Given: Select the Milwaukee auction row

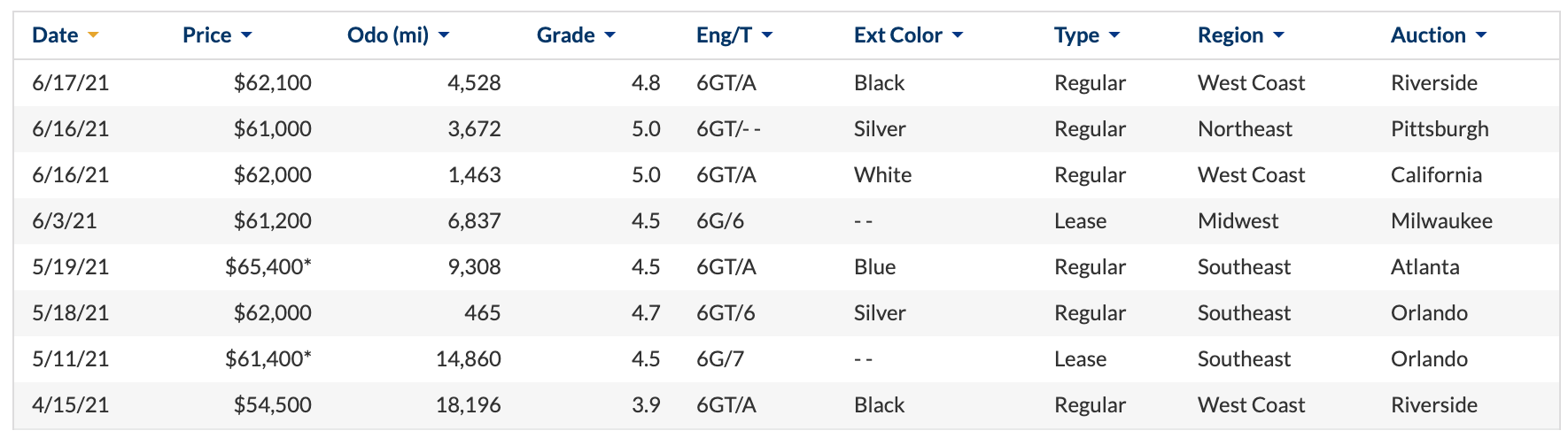Looking at the screenshot, I should click(x=786, y=221).
